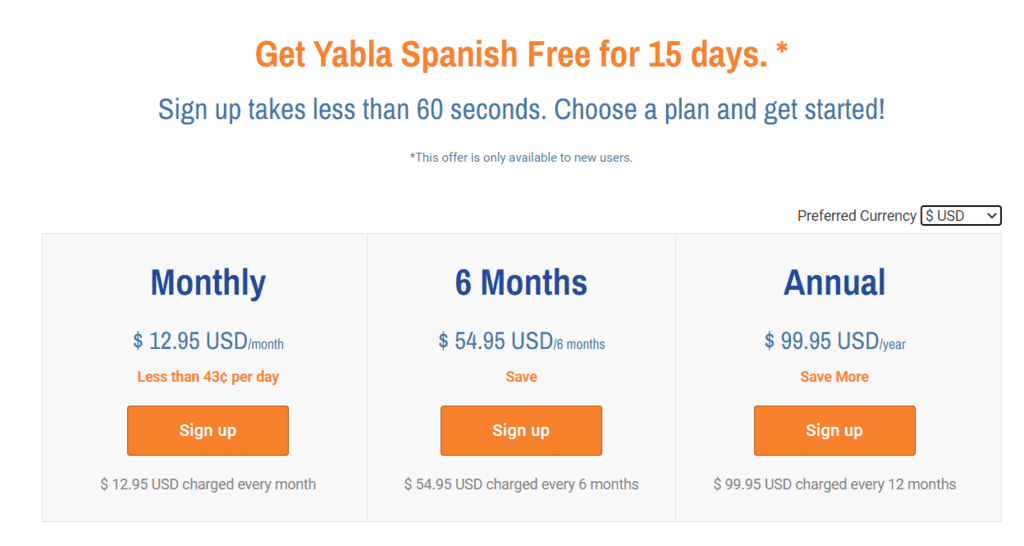1024x546 pixels.
Task: Click "charged every 12 months" billing note
Action: [834, 484]
